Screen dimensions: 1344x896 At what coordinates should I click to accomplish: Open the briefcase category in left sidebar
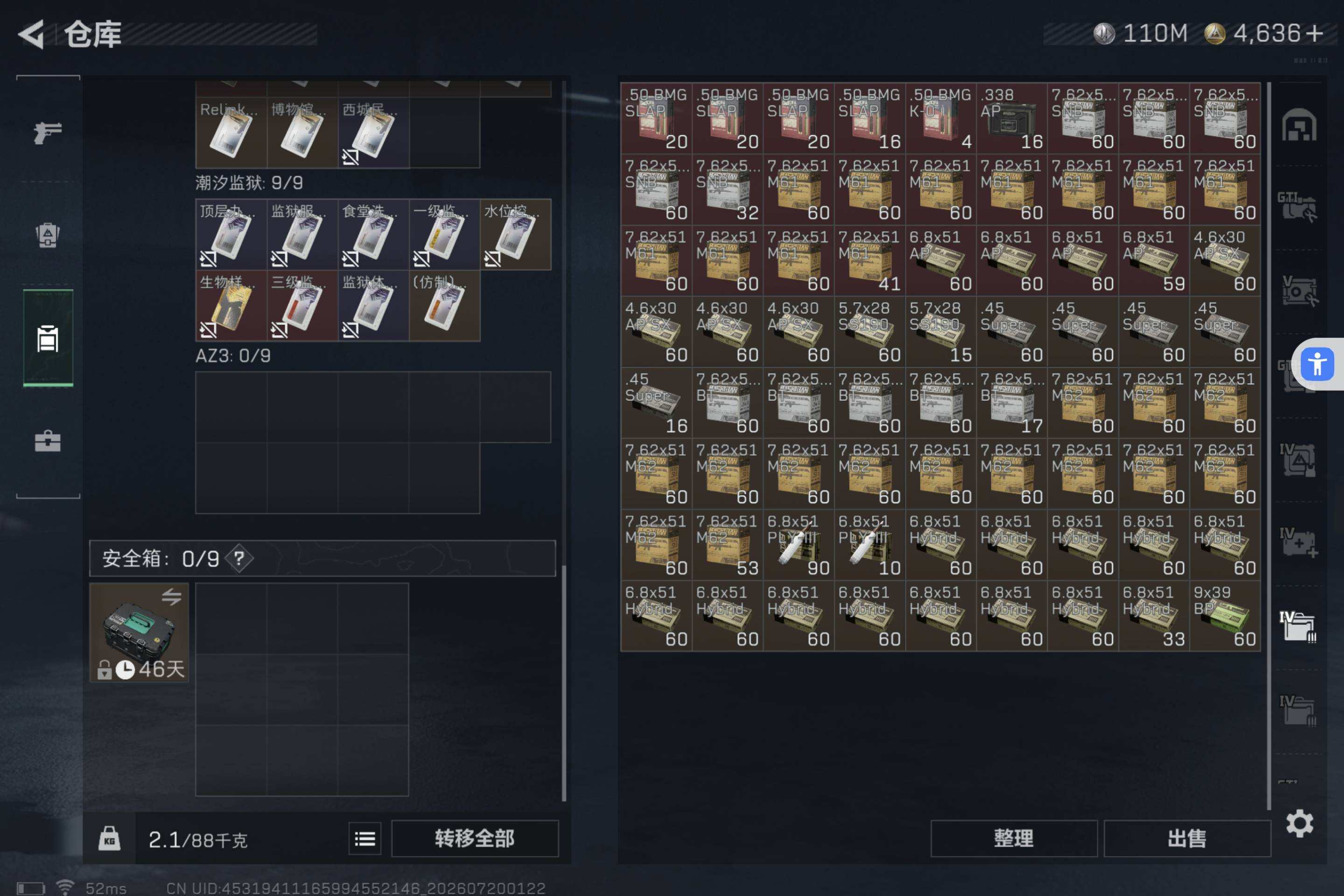pos(48,441)
